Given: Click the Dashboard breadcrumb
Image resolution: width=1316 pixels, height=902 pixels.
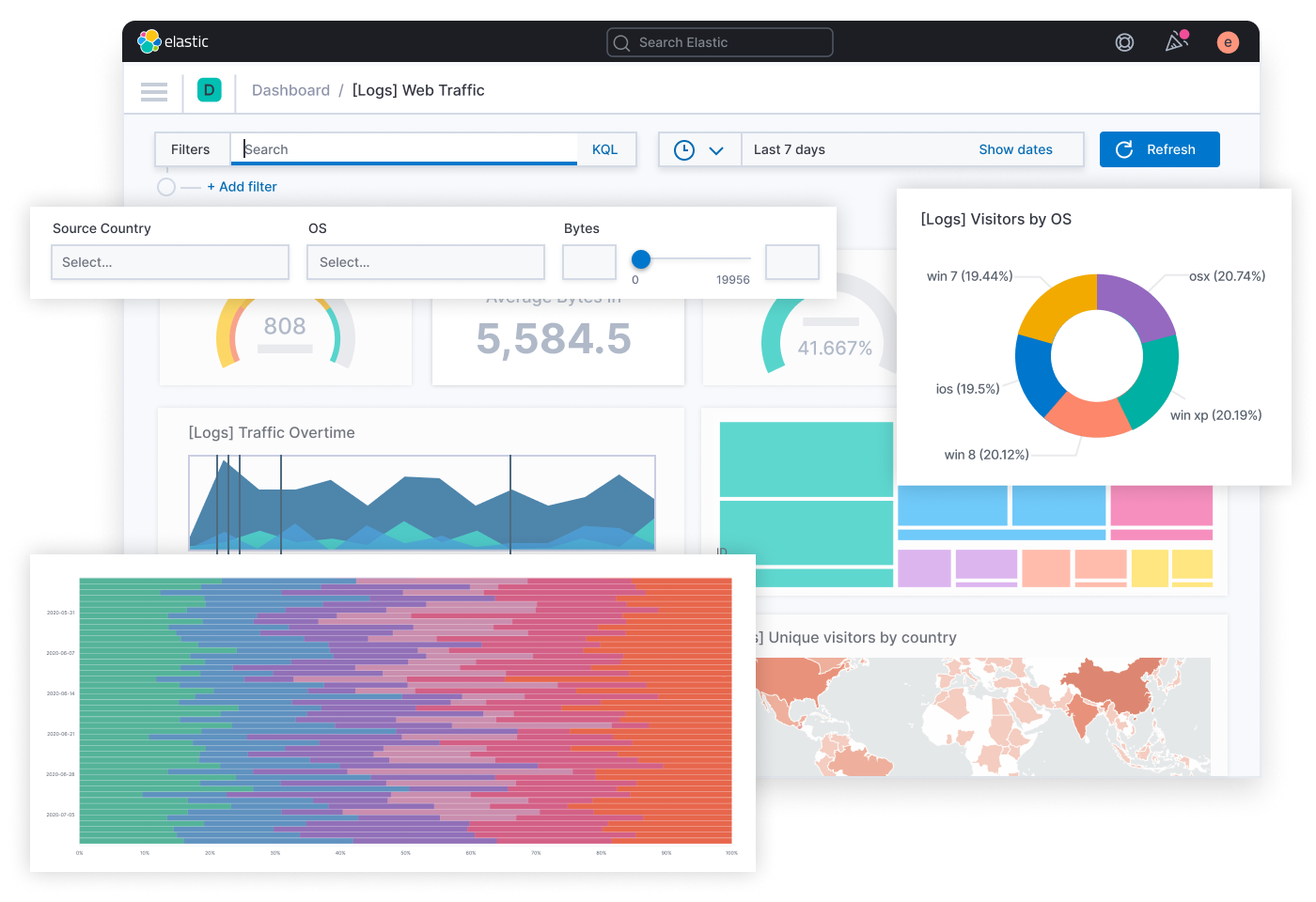Looking at the screenshot, I should pos(290,90).
